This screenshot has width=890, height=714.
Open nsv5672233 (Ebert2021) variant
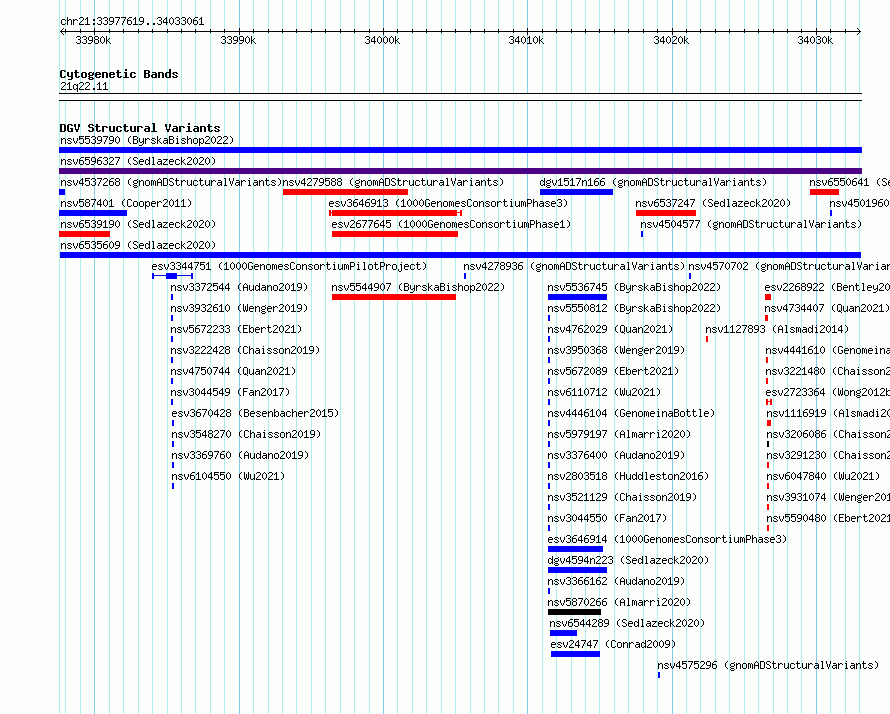tap(236, 329)
